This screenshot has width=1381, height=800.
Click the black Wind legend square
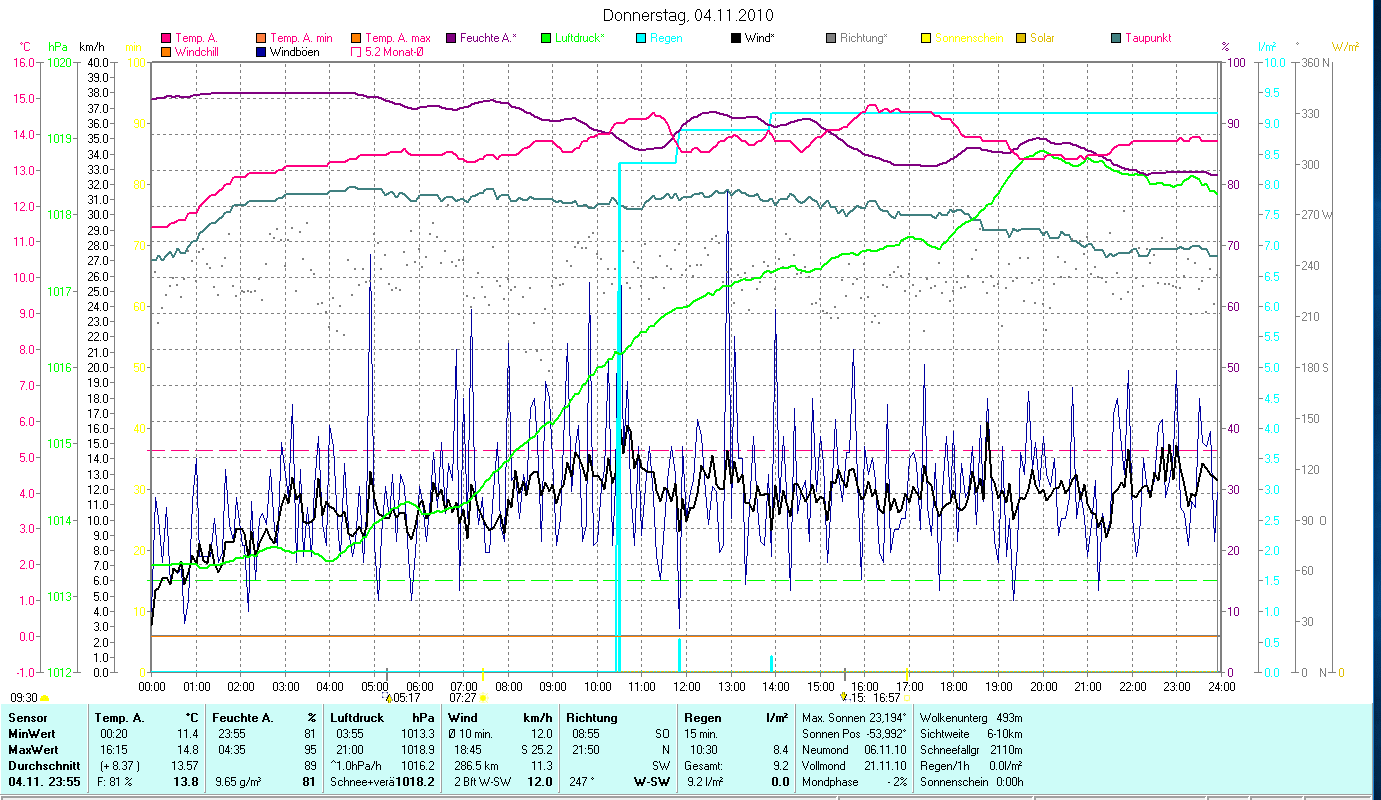point(736,38)
